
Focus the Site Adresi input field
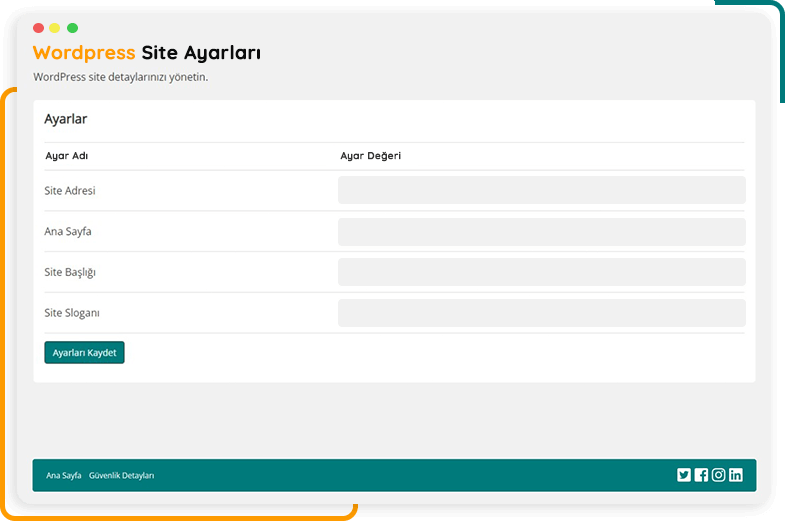541,190
